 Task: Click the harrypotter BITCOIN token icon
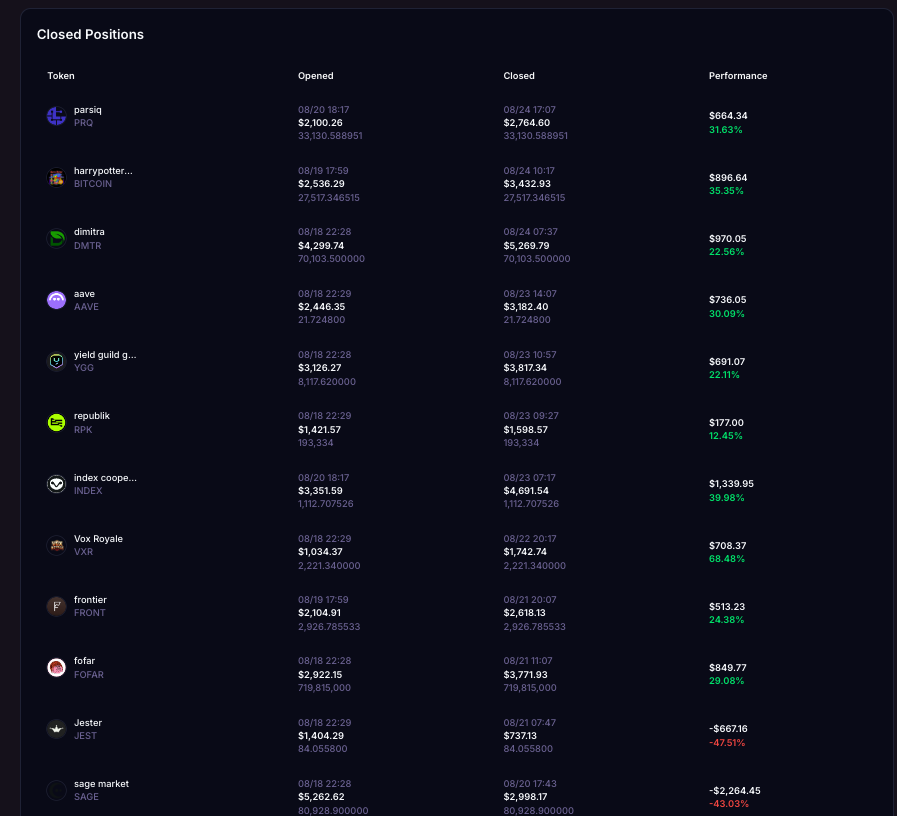(x=56, y=177)
